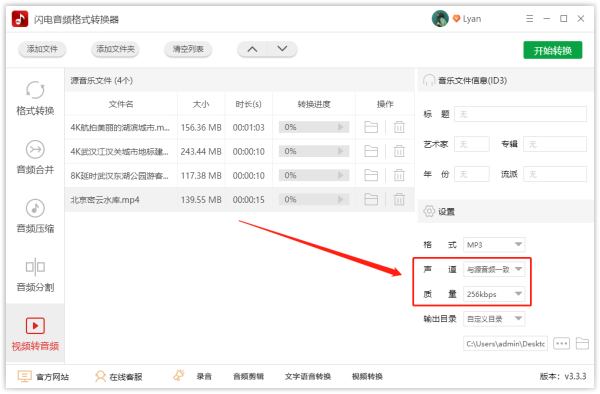Click the user avatar next to Lyan
Image resolution: width=600 pixels, height=394 pixels.
pos(440,18)
